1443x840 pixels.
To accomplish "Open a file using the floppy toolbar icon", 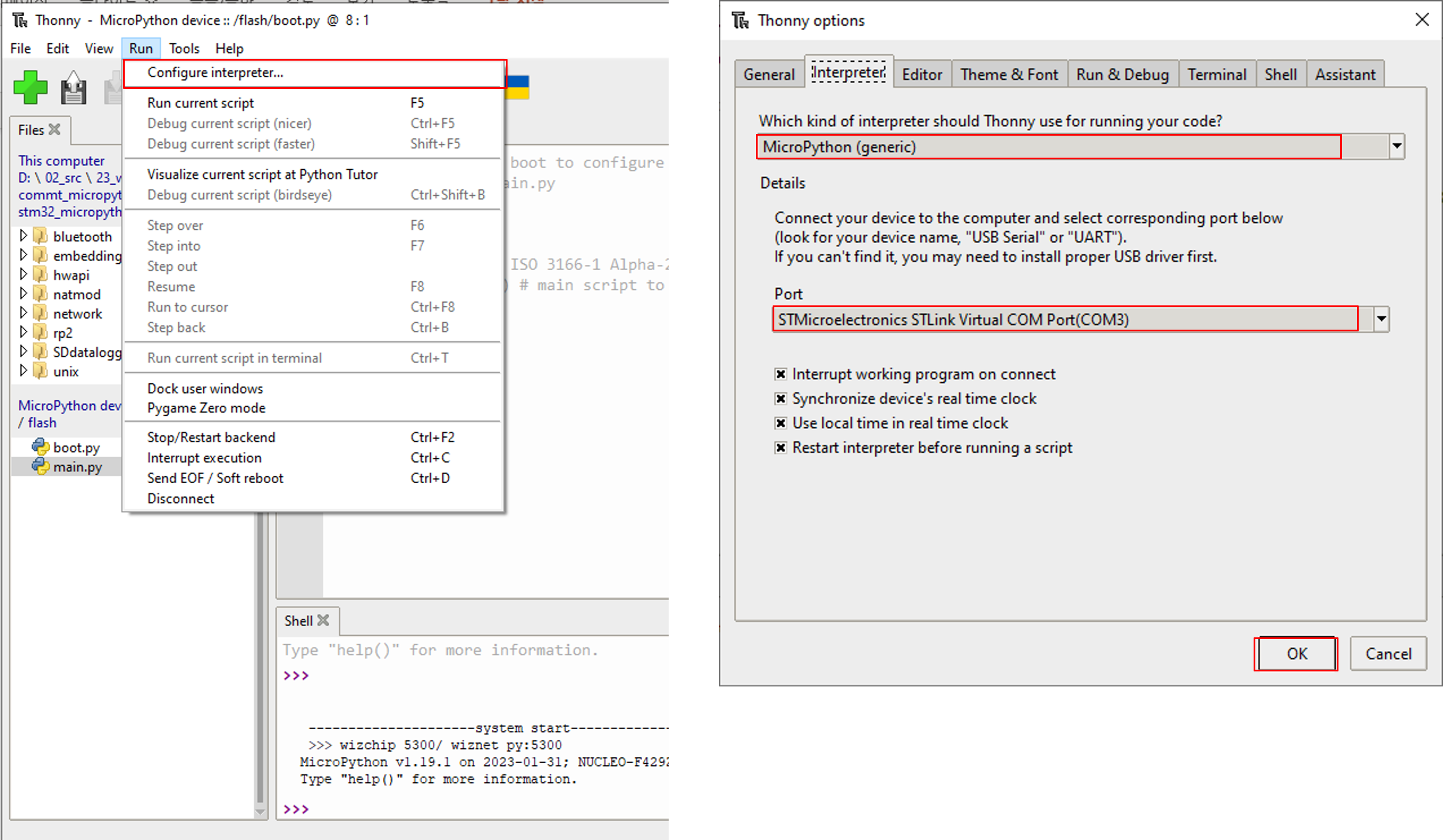I will click(73, 87).
